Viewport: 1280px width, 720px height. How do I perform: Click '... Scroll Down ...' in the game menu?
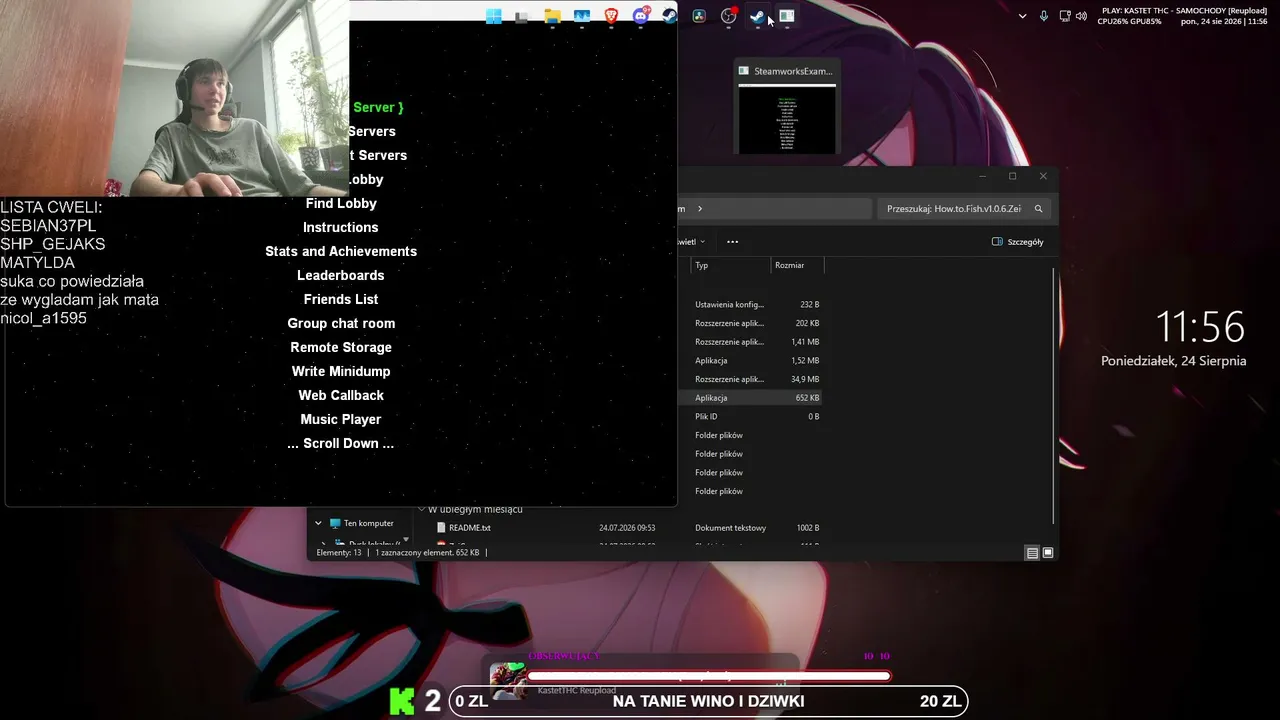[341, 443]
